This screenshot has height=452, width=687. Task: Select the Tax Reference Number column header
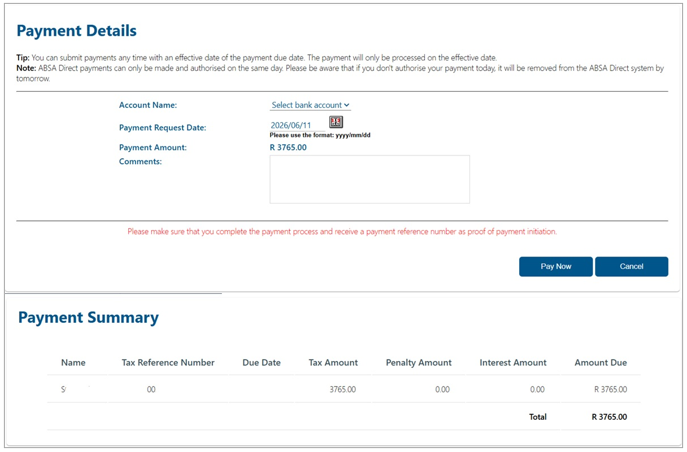168,363
